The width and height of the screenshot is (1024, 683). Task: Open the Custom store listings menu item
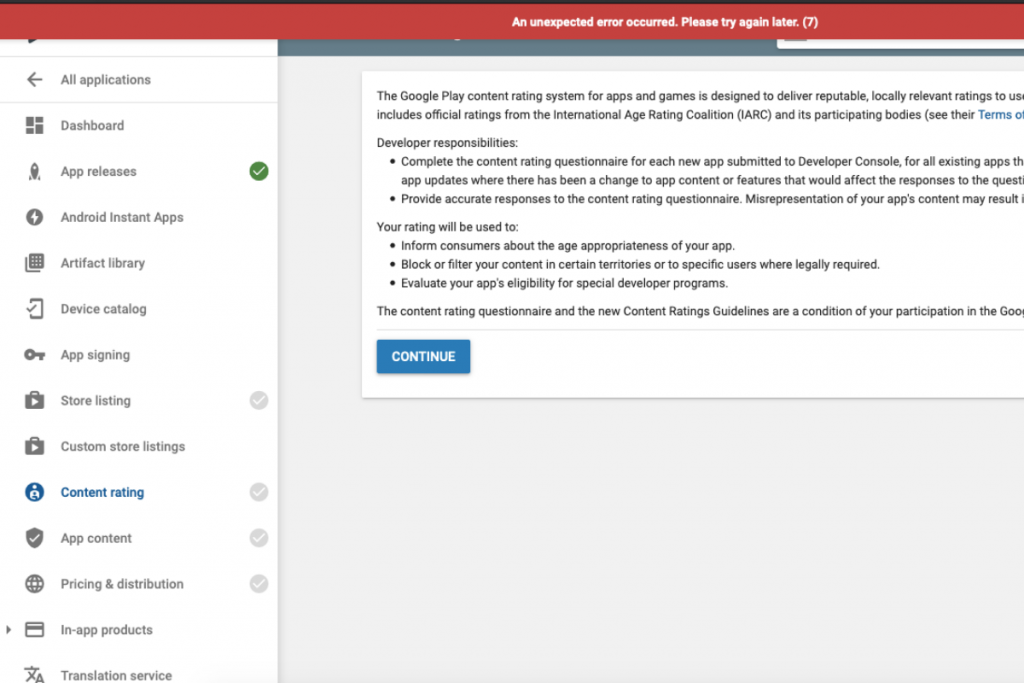(122, 447)
